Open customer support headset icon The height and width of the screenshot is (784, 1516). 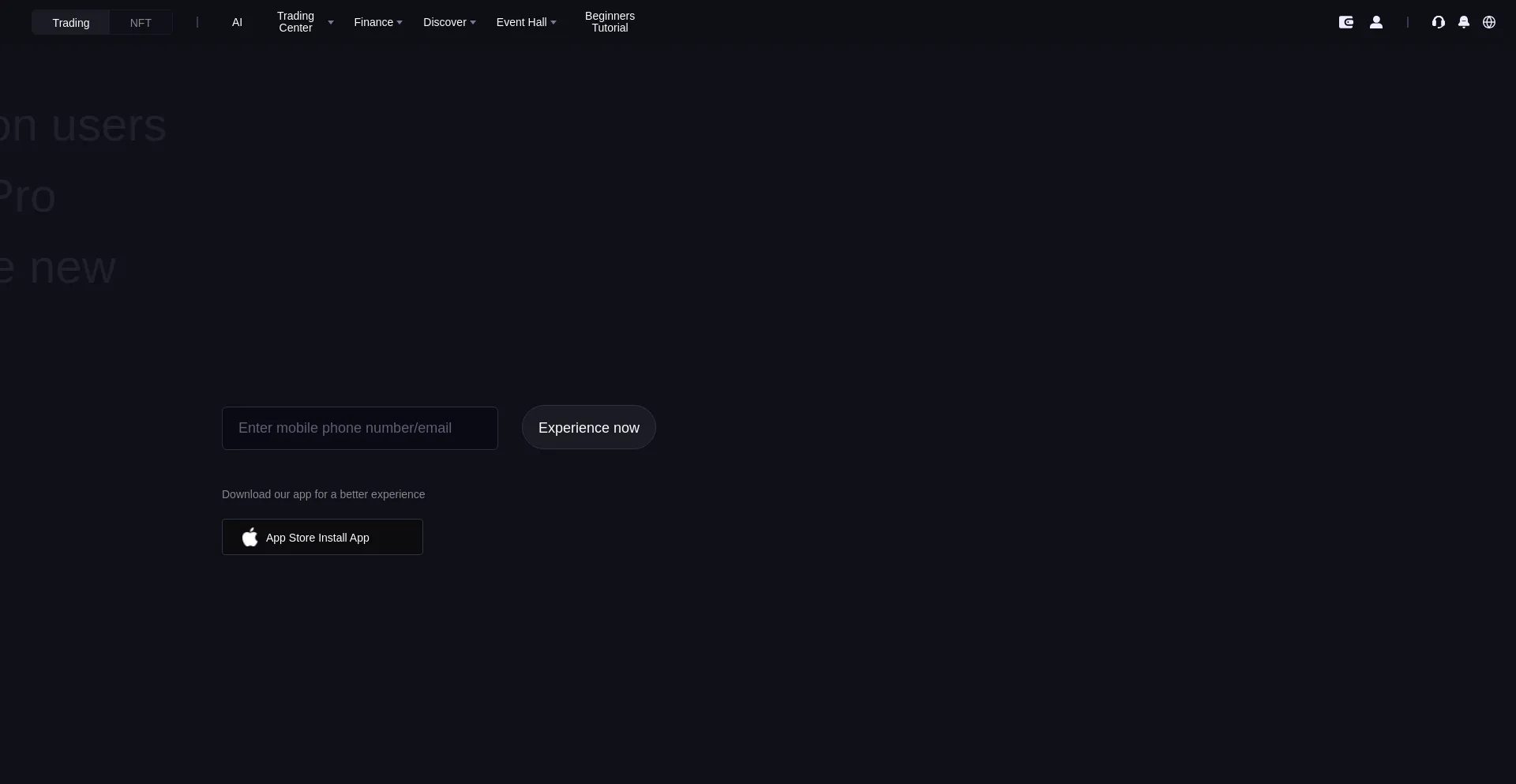click(1439, 22)
